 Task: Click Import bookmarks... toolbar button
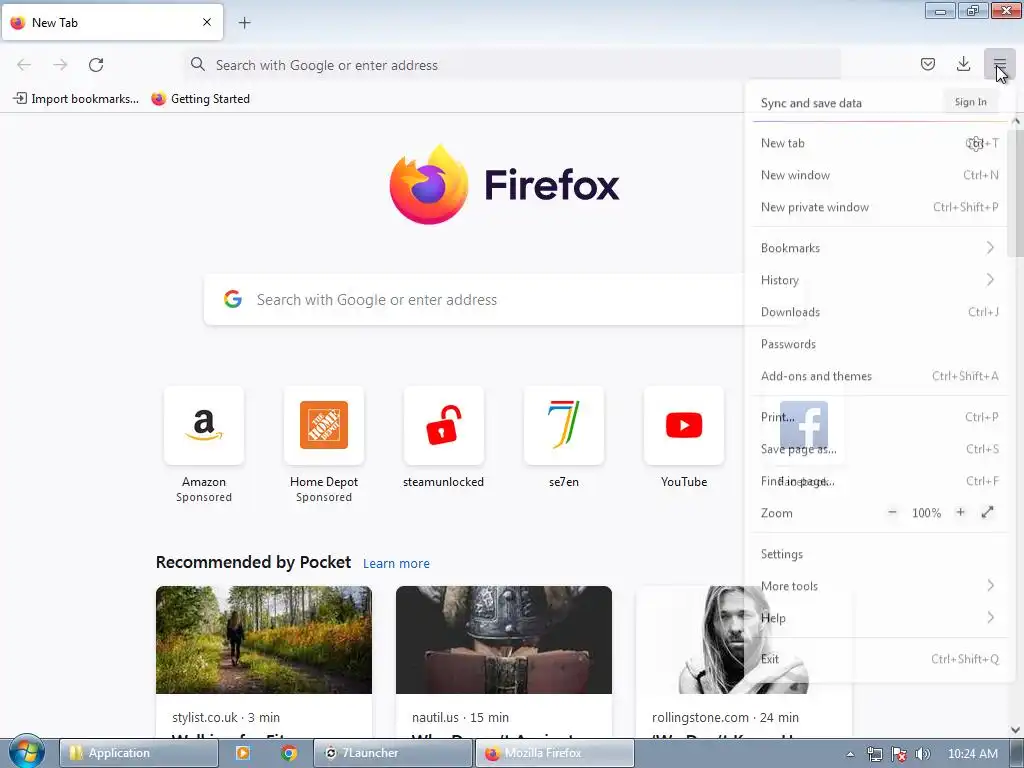pyautogui.click(x=76, y=99)
